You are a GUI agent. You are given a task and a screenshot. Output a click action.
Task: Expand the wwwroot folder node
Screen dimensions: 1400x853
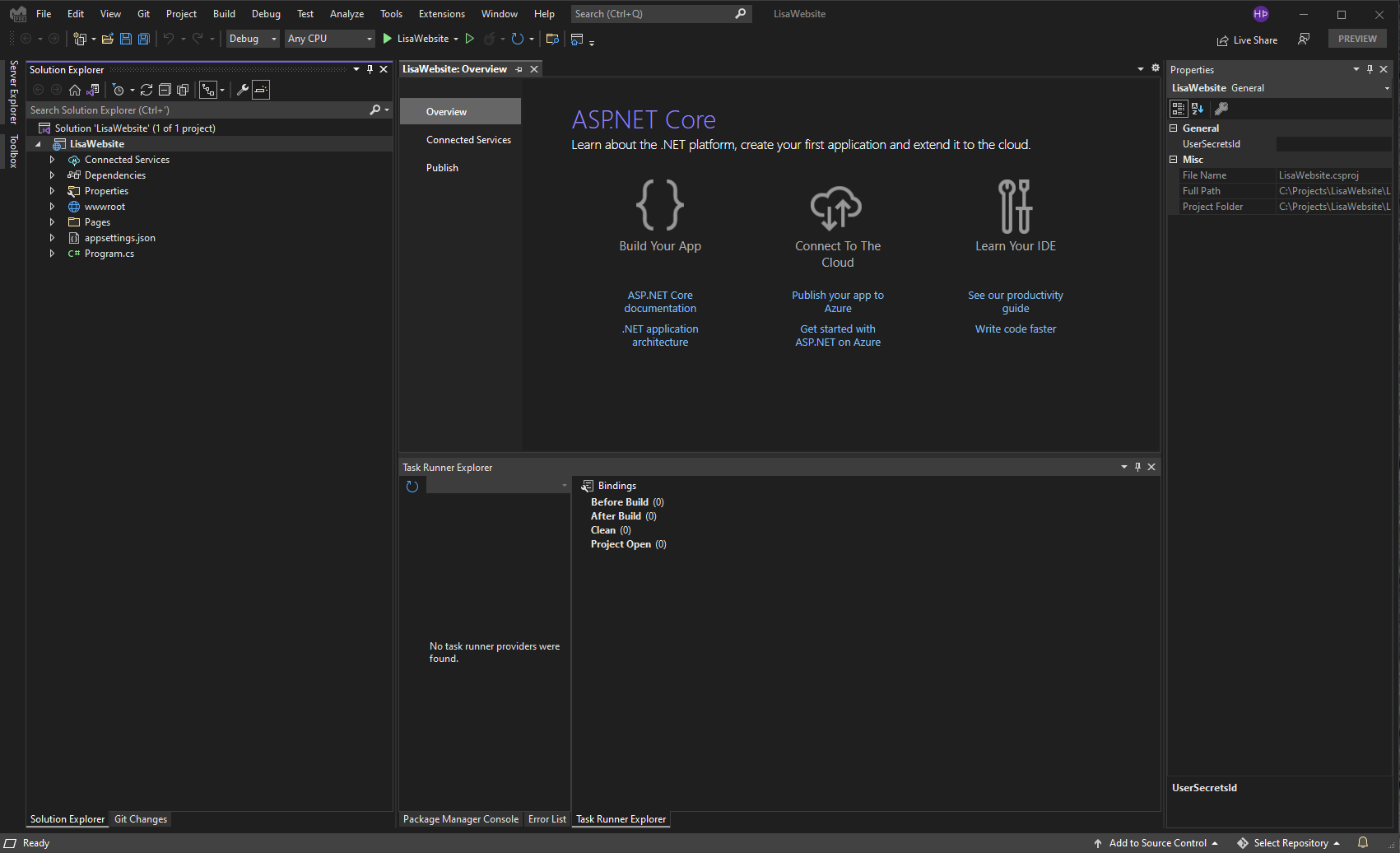(x=52, y=207)
